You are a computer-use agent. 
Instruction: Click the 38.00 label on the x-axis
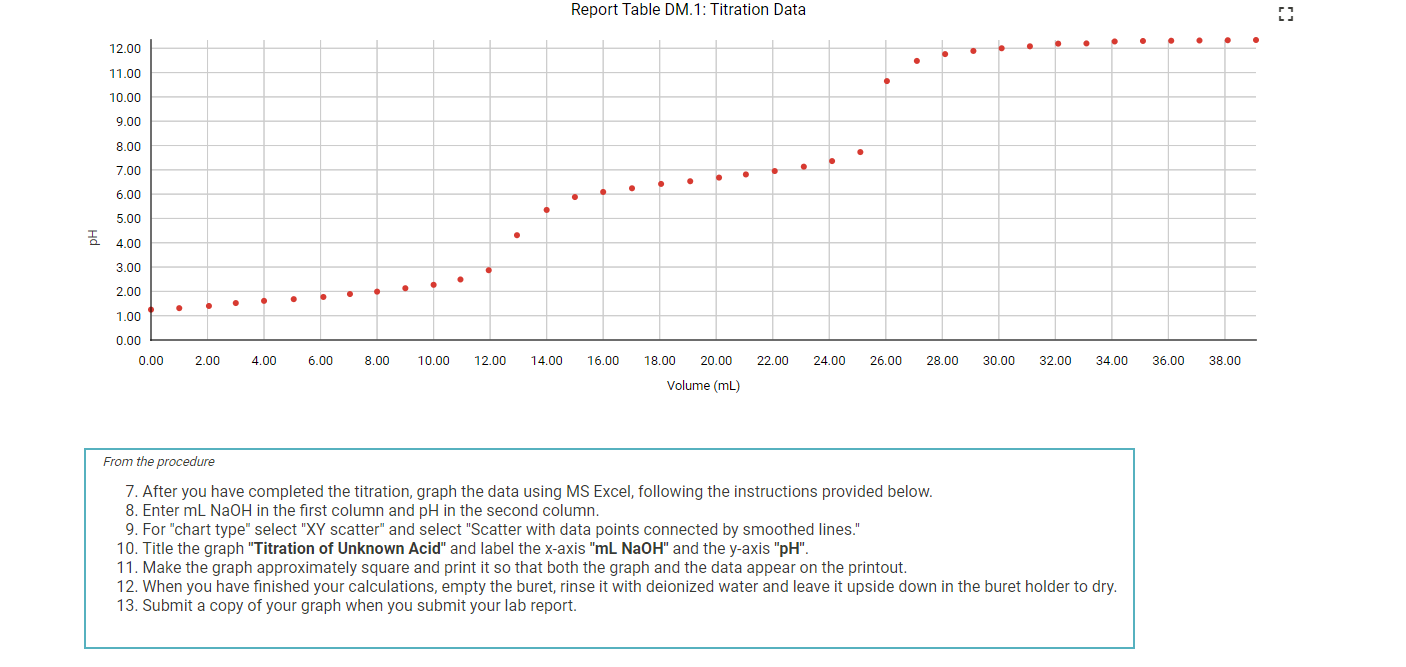[1226, 360]
